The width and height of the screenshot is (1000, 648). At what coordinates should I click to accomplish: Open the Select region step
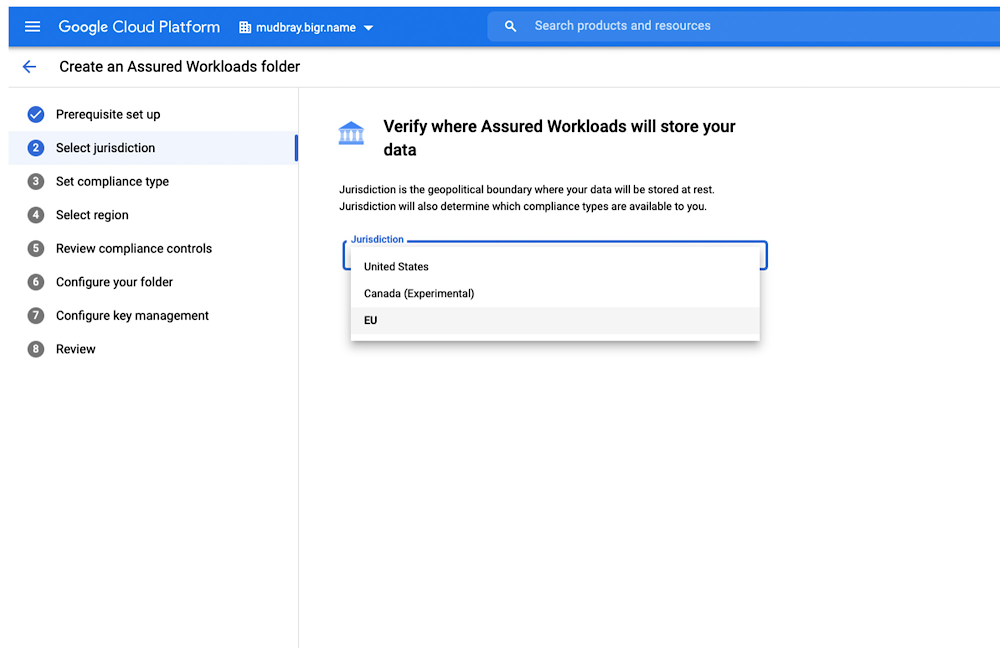point(92,215)
